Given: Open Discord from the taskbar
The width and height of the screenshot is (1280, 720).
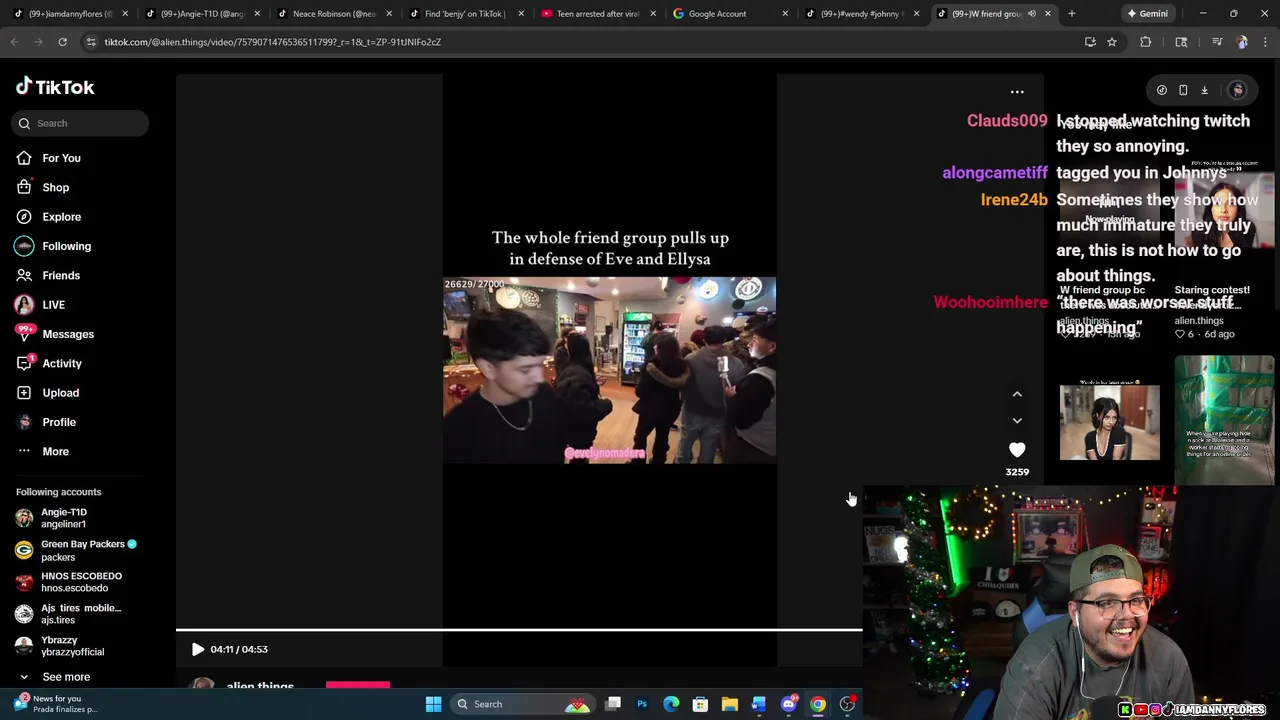Looking at the screenshot, I should coord(789,704).
